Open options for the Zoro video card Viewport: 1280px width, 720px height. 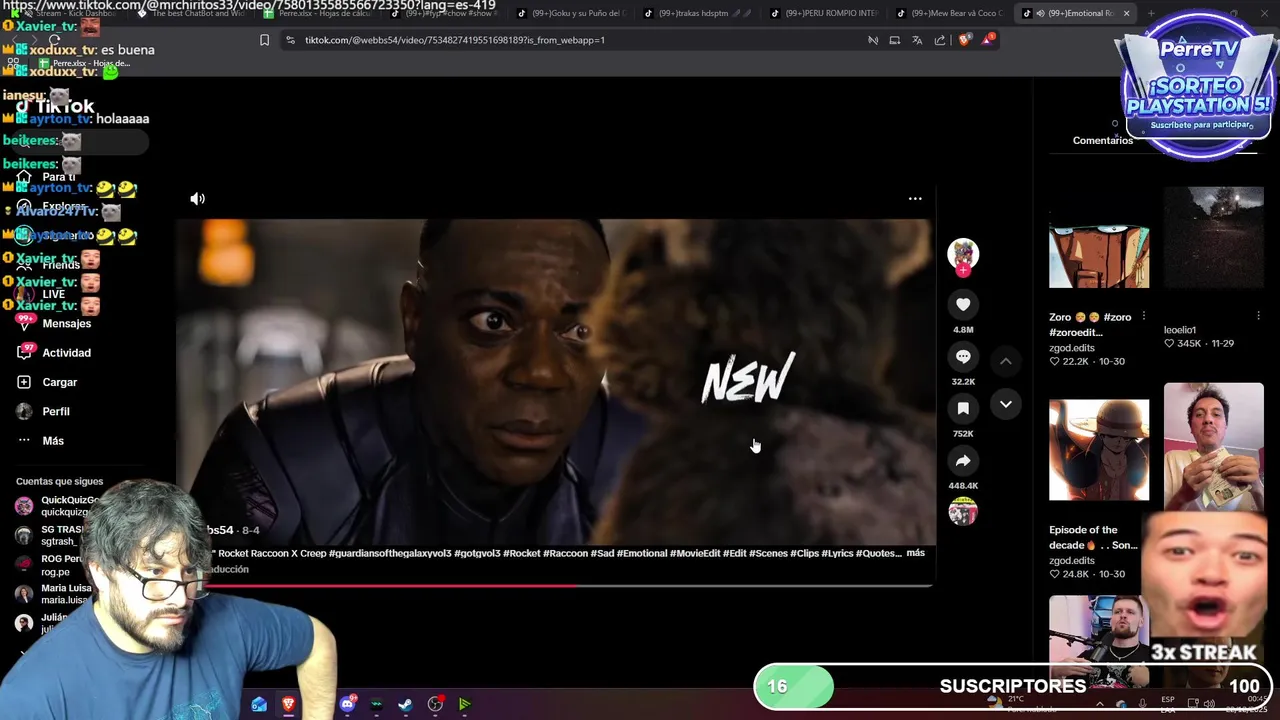[x=1144, y=316]
